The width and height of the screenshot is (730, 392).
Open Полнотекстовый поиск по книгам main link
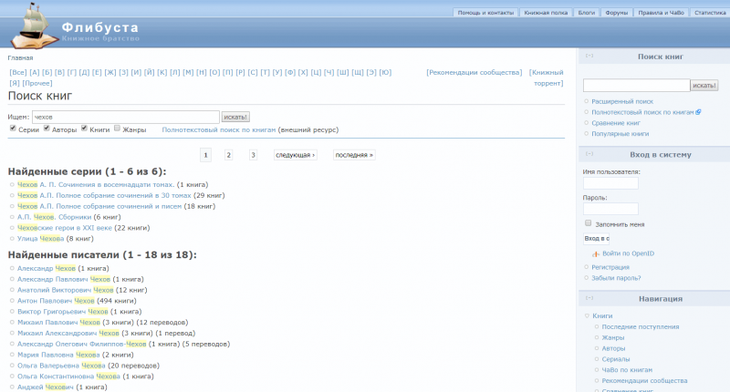(219, 130)
